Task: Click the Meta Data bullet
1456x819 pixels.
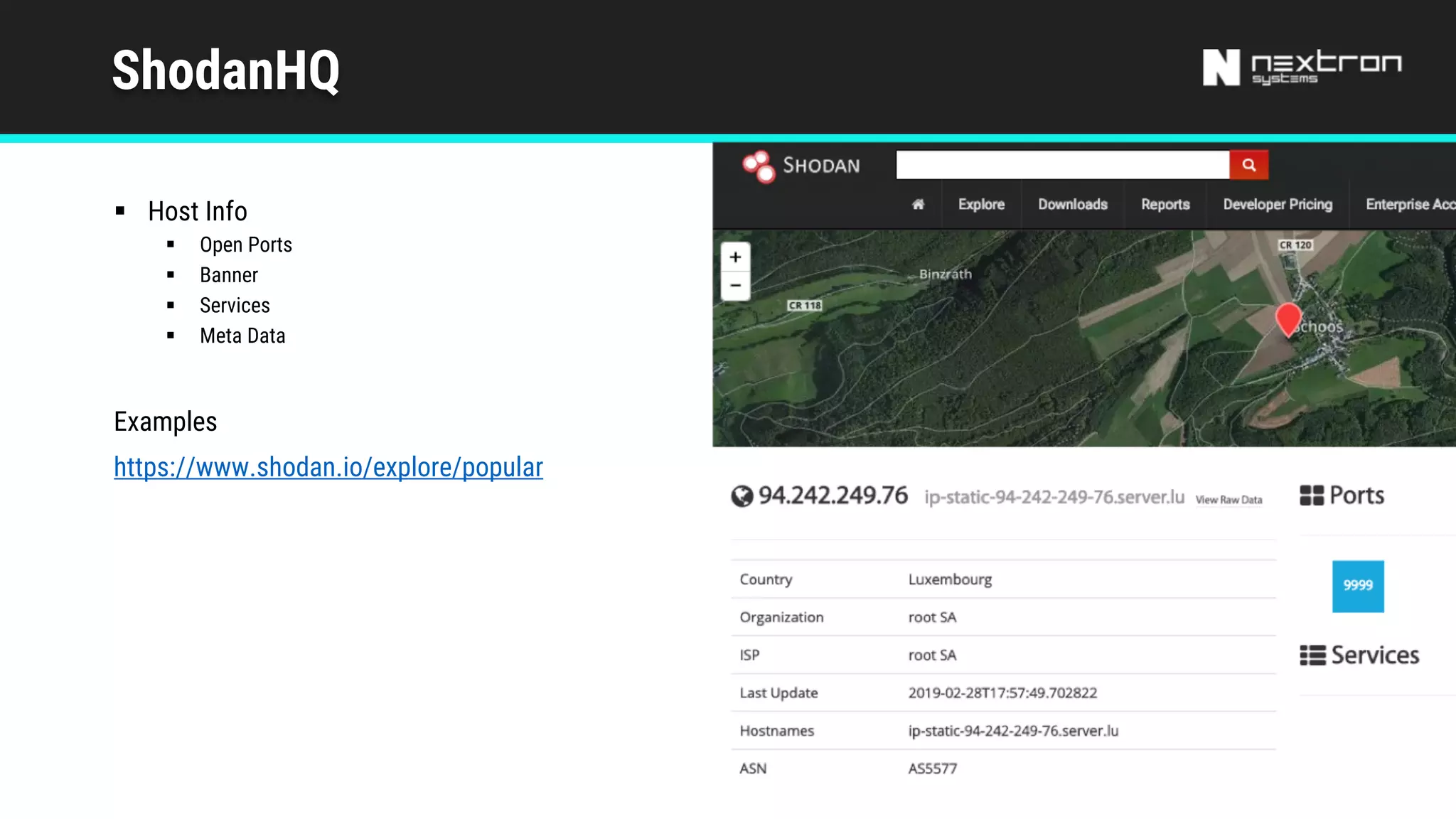Action: coord(242,336)
